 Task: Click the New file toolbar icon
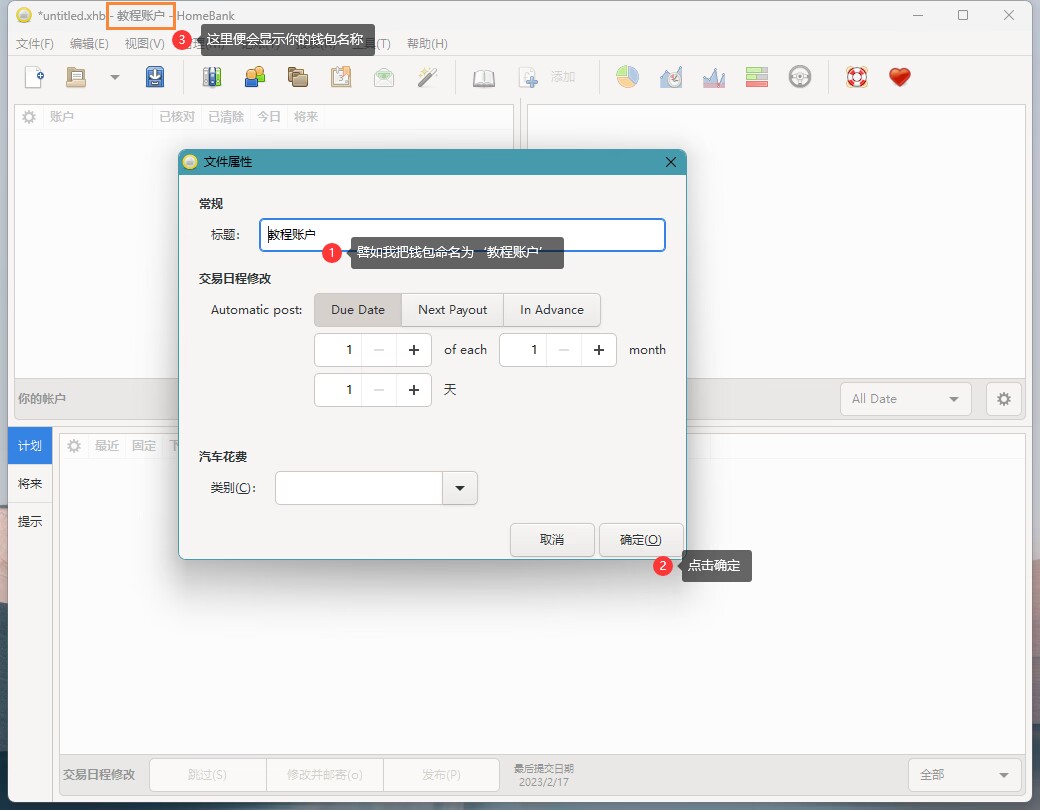34,77
